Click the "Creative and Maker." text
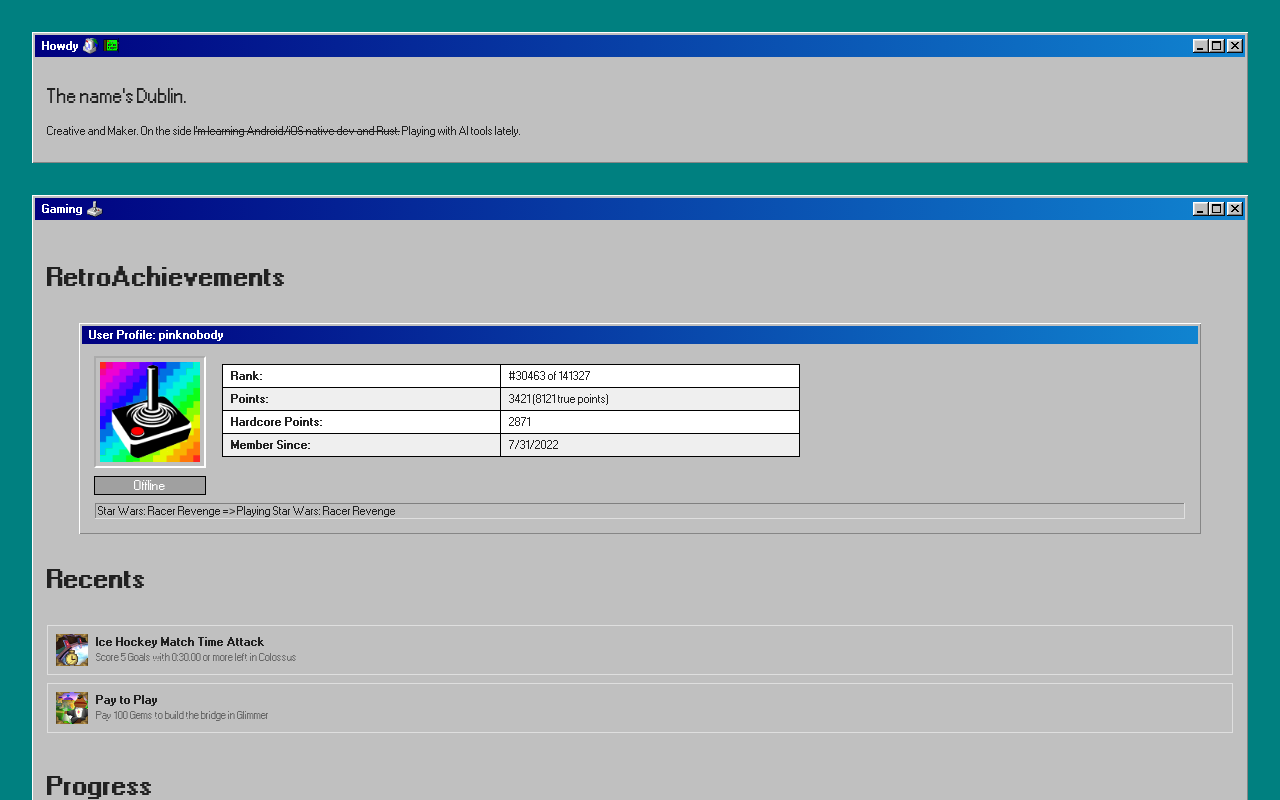Screen dimensions: 1280x800 point(92,131)
